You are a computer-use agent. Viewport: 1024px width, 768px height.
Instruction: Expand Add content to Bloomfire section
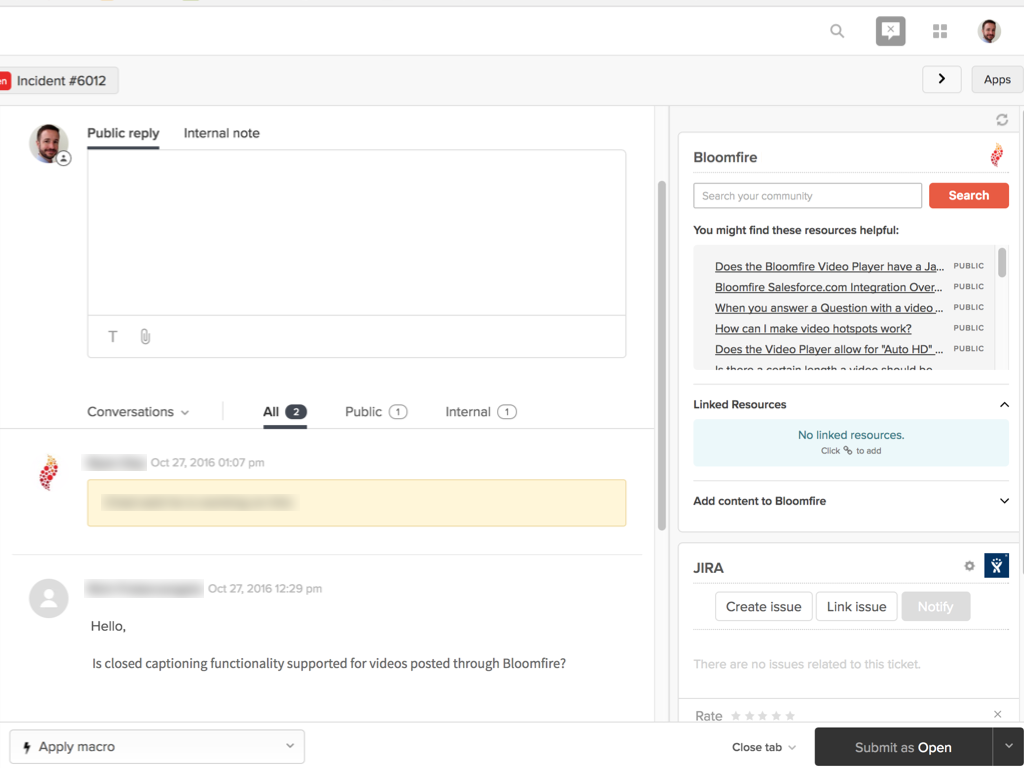point(1004,501)
